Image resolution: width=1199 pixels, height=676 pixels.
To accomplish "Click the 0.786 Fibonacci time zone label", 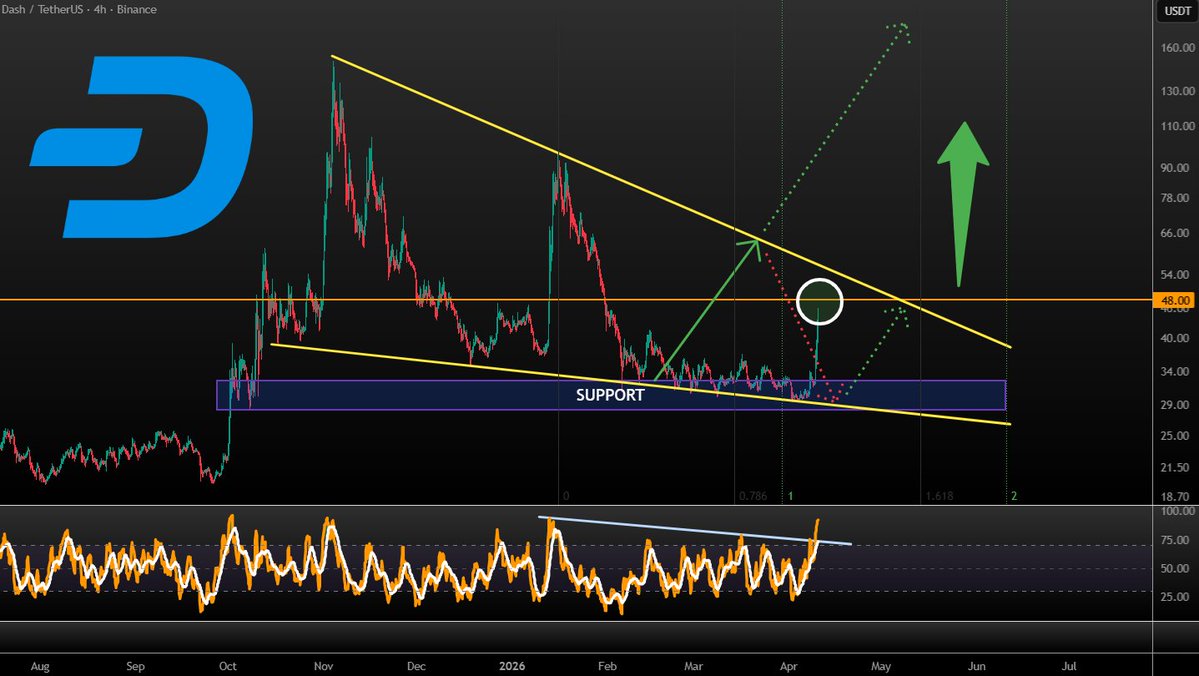I will tap(753, 496).
